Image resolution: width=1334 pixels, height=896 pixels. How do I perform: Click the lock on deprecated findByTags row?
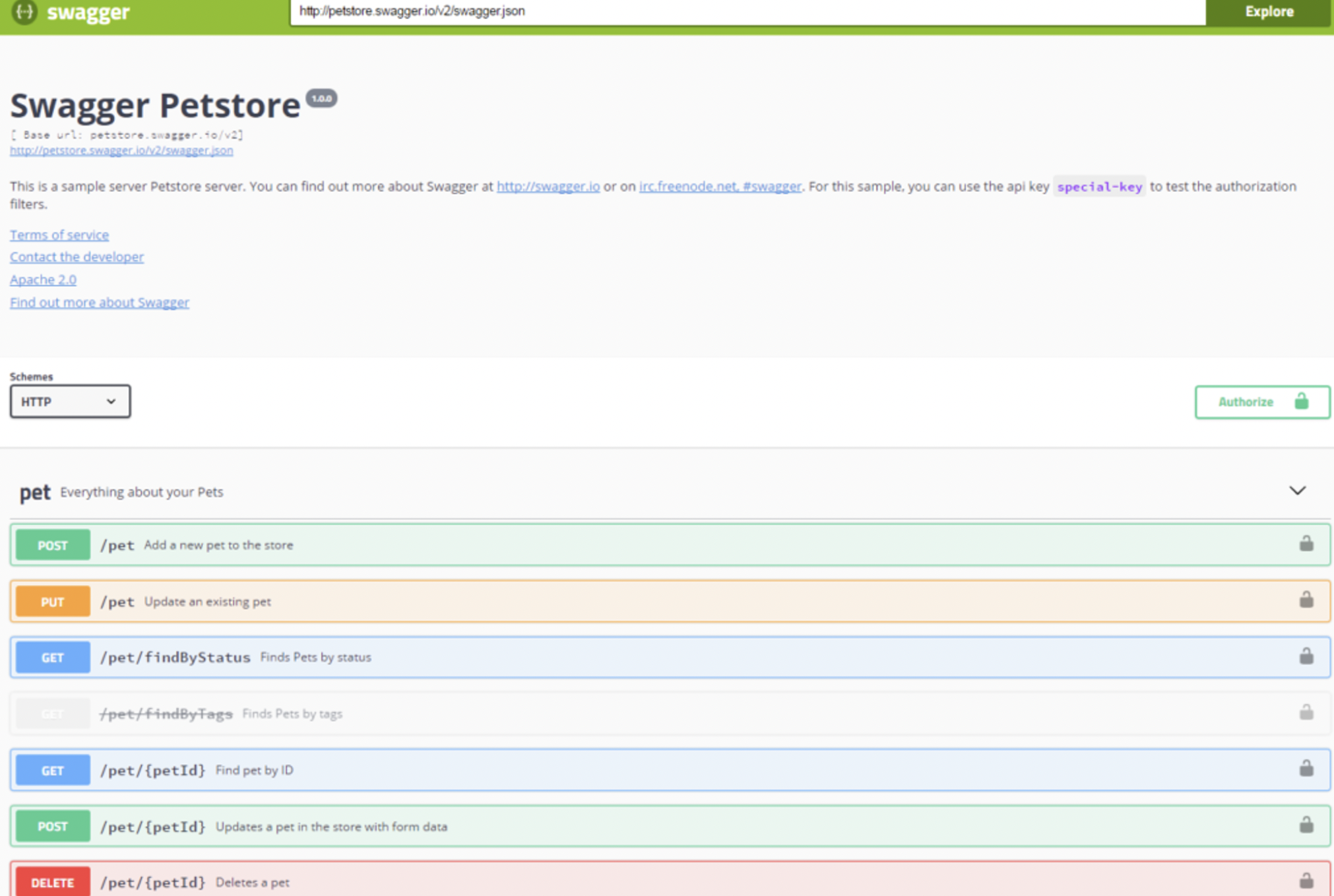1306,713
